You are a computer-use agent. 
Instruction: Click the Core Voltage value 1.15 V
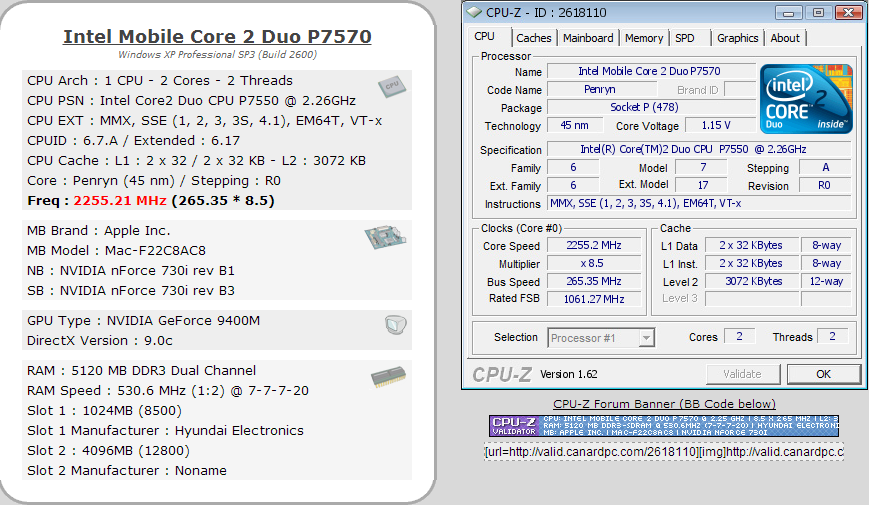pyautogui.click(x=719, y=125)
